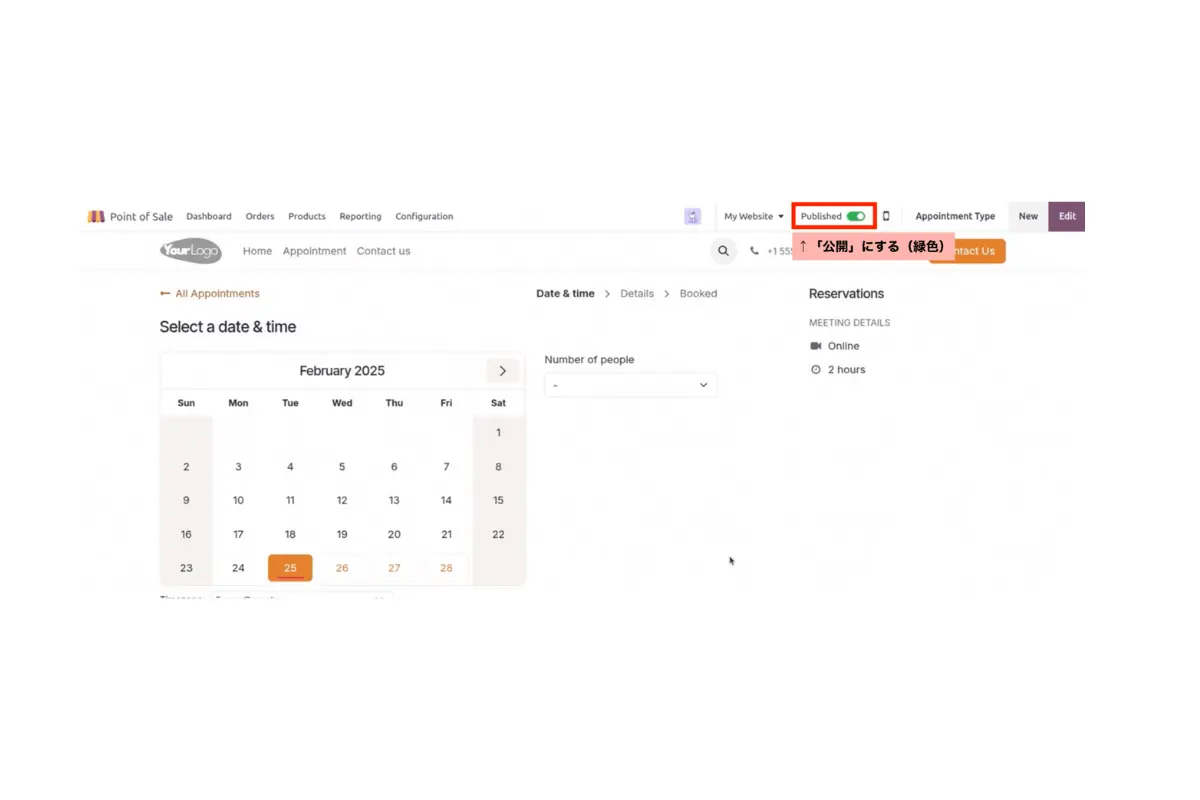Viewport: 1200px width, 800px height.
Task: Go to next month with calendar arrow
Action: pos(502,371)
